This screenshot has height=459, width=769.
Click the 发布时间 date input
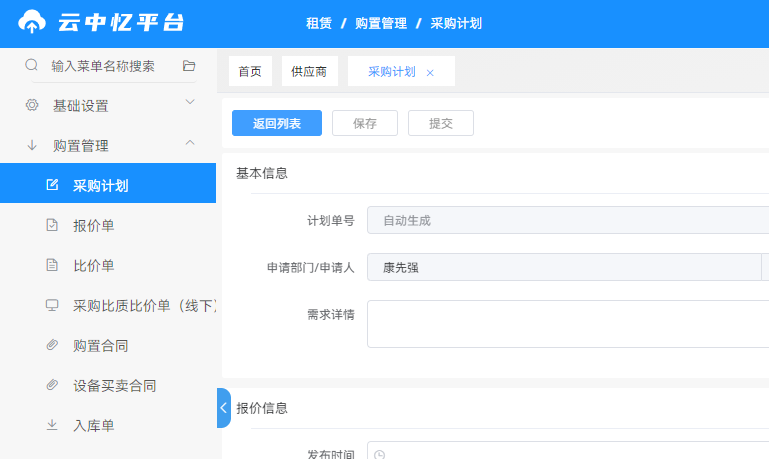(568, 450)
